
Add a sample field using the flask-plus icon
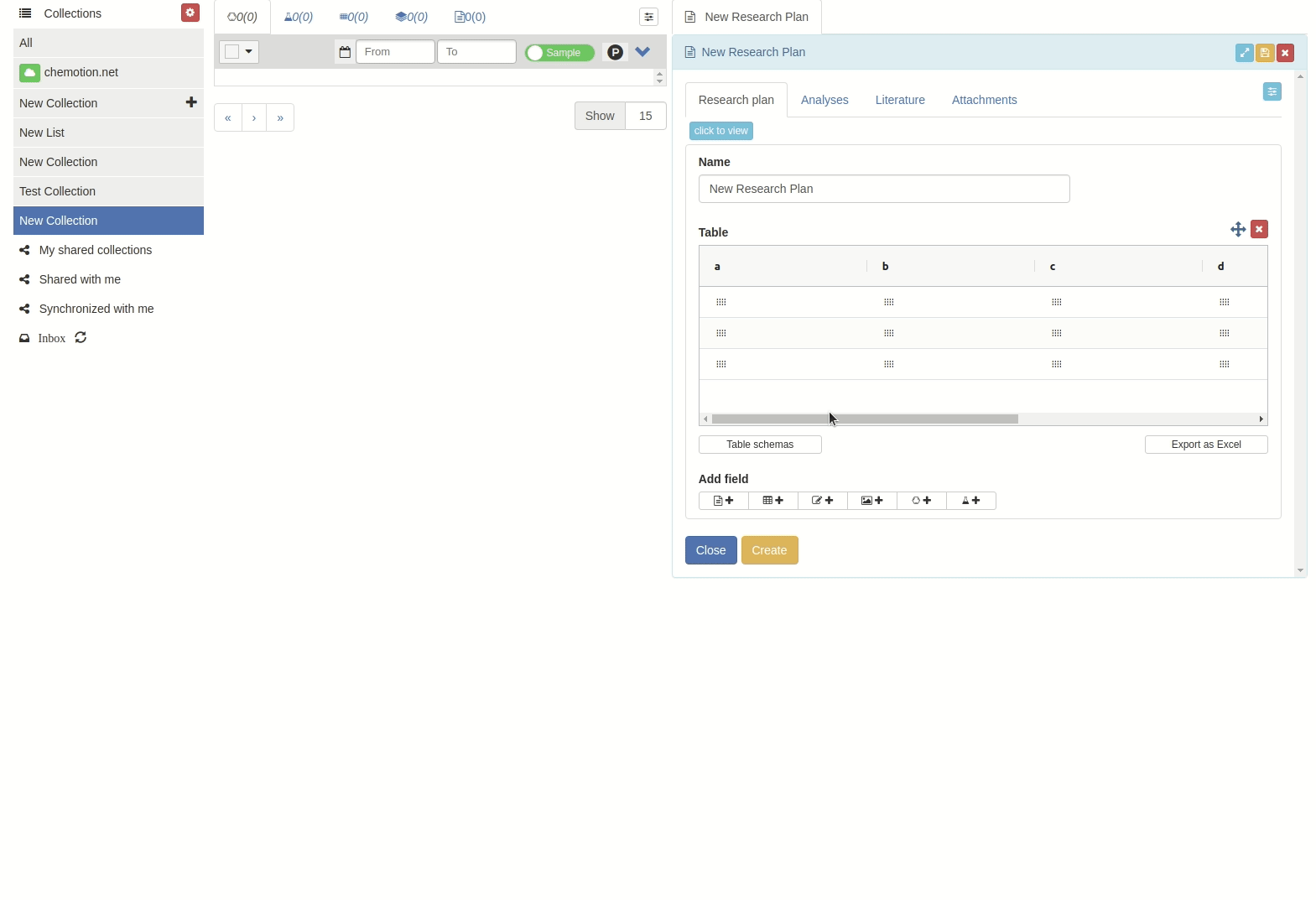point(970,501)
